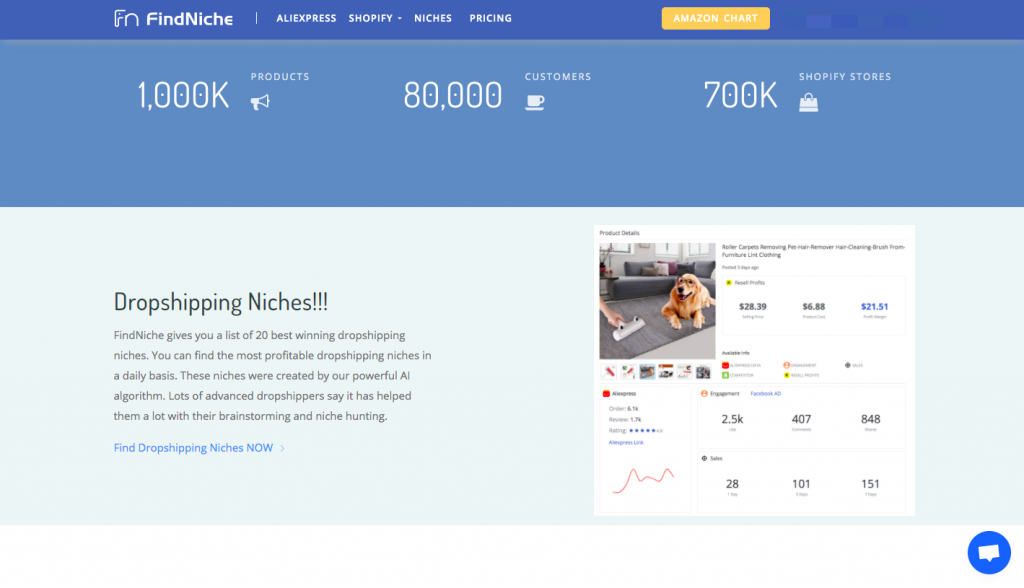Click the product title Roller Carpets Removing Pet-Hair-Remover
1024x588 pixels.
813,251
